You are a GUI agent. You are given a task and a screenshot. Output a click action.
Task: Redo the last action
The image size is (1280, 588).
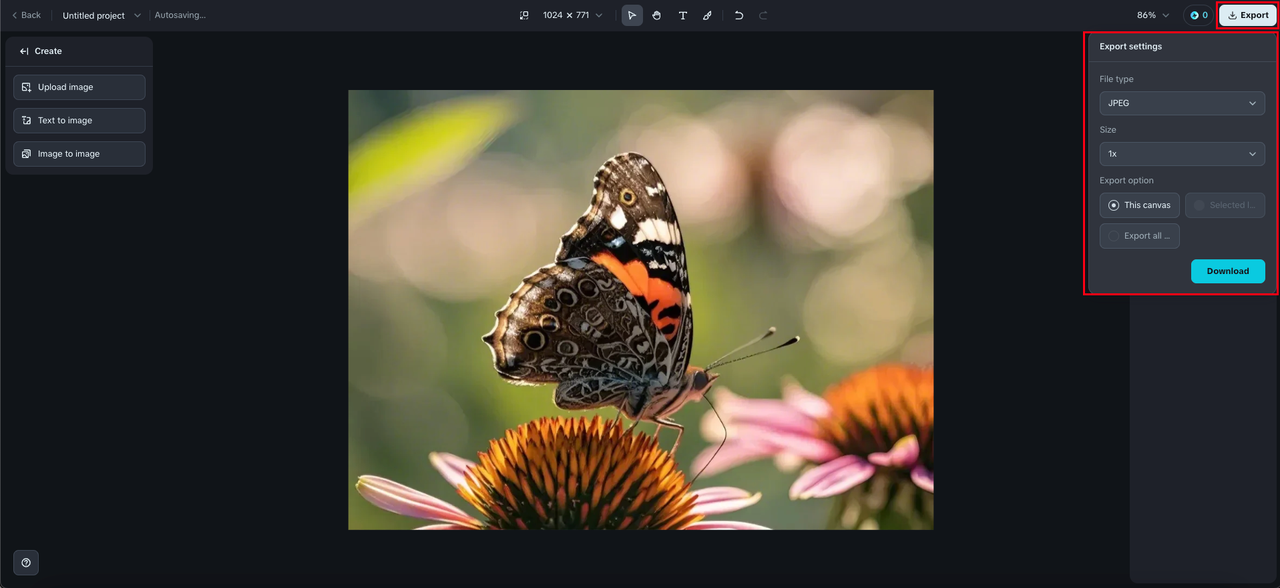[764, 15]
